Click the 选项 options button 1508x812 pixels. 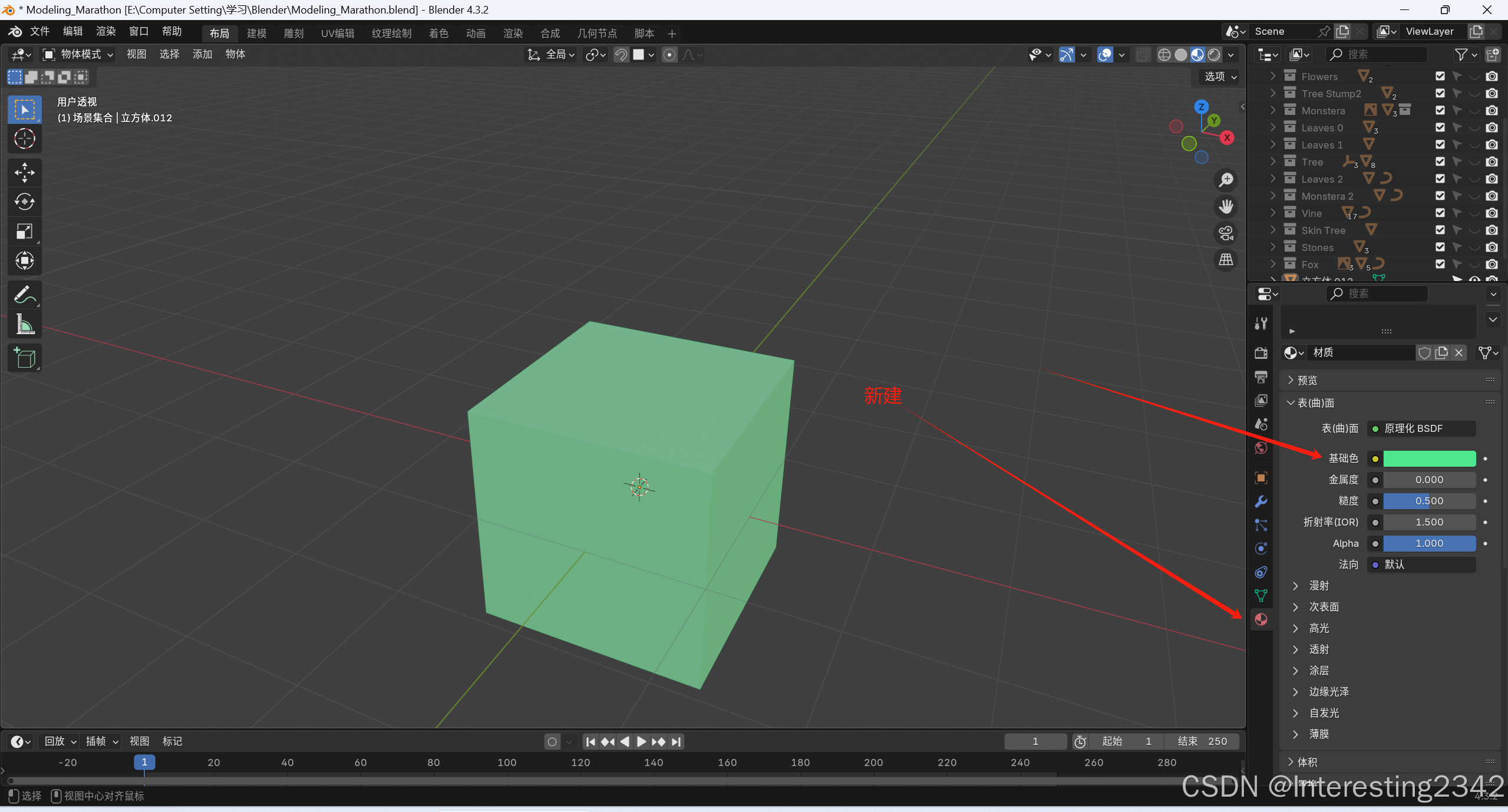(1219, 77)
